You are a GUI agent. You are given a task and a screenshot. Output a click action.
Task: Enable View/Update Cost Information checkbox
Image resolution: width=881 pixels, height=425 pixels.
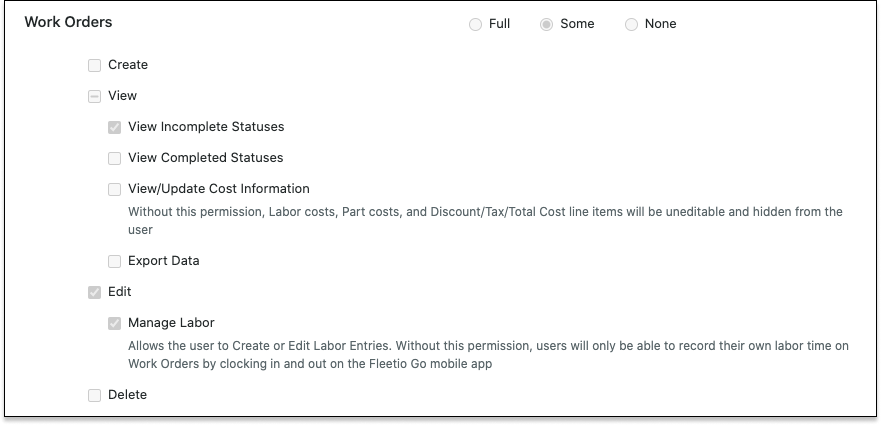click(x=115, y=189)
